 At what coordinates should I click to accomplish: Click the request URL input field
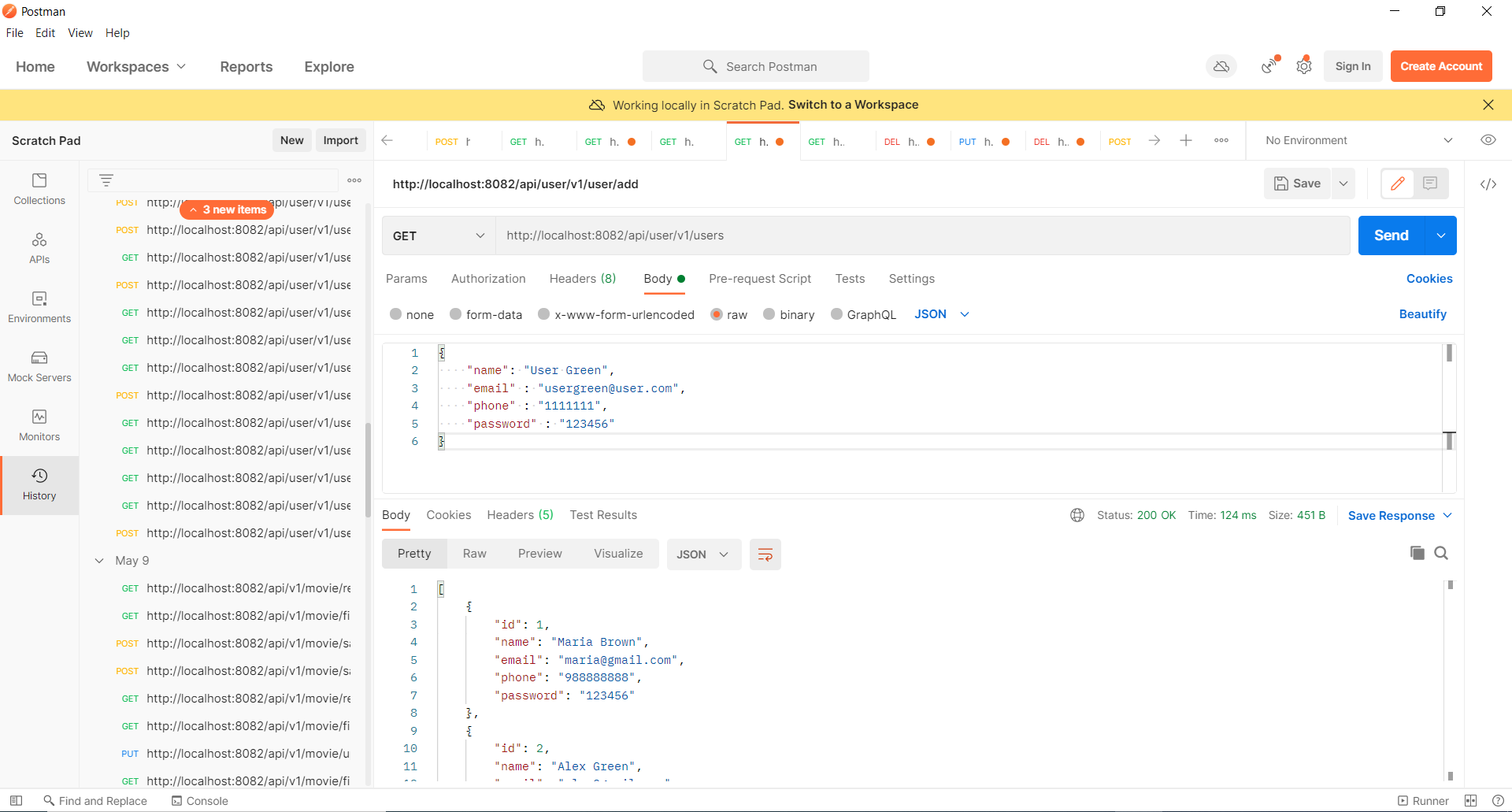click(x=923, y=235)
